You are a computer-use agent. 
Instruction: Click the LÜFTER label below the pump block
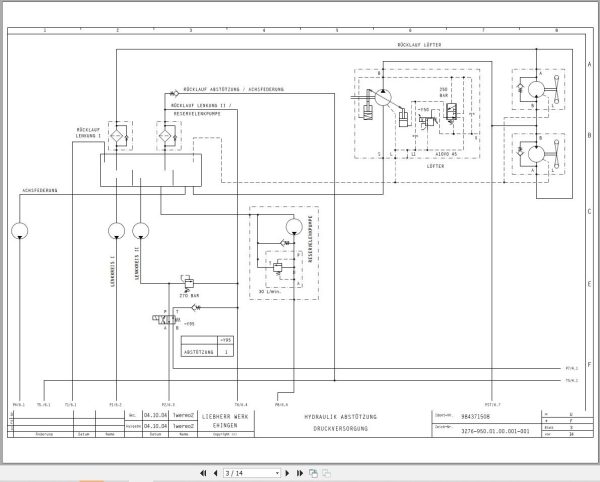click(x=435, y=166)
